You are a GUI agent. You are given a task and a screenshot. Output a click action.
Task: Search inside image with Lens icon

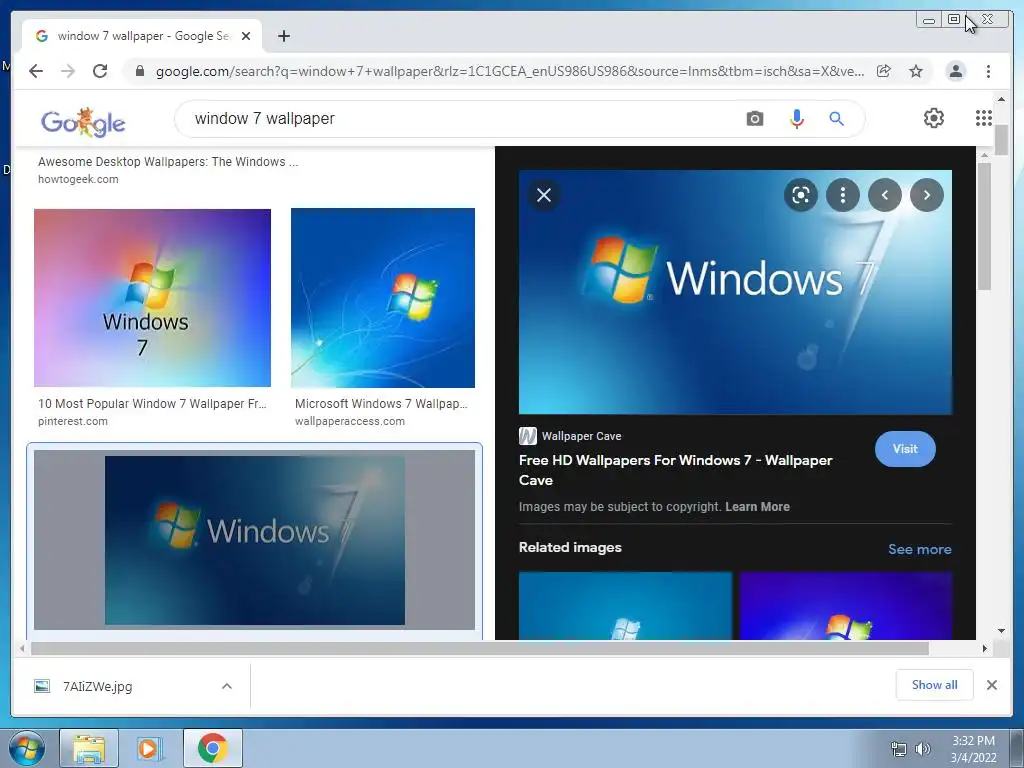coord(801,195)
